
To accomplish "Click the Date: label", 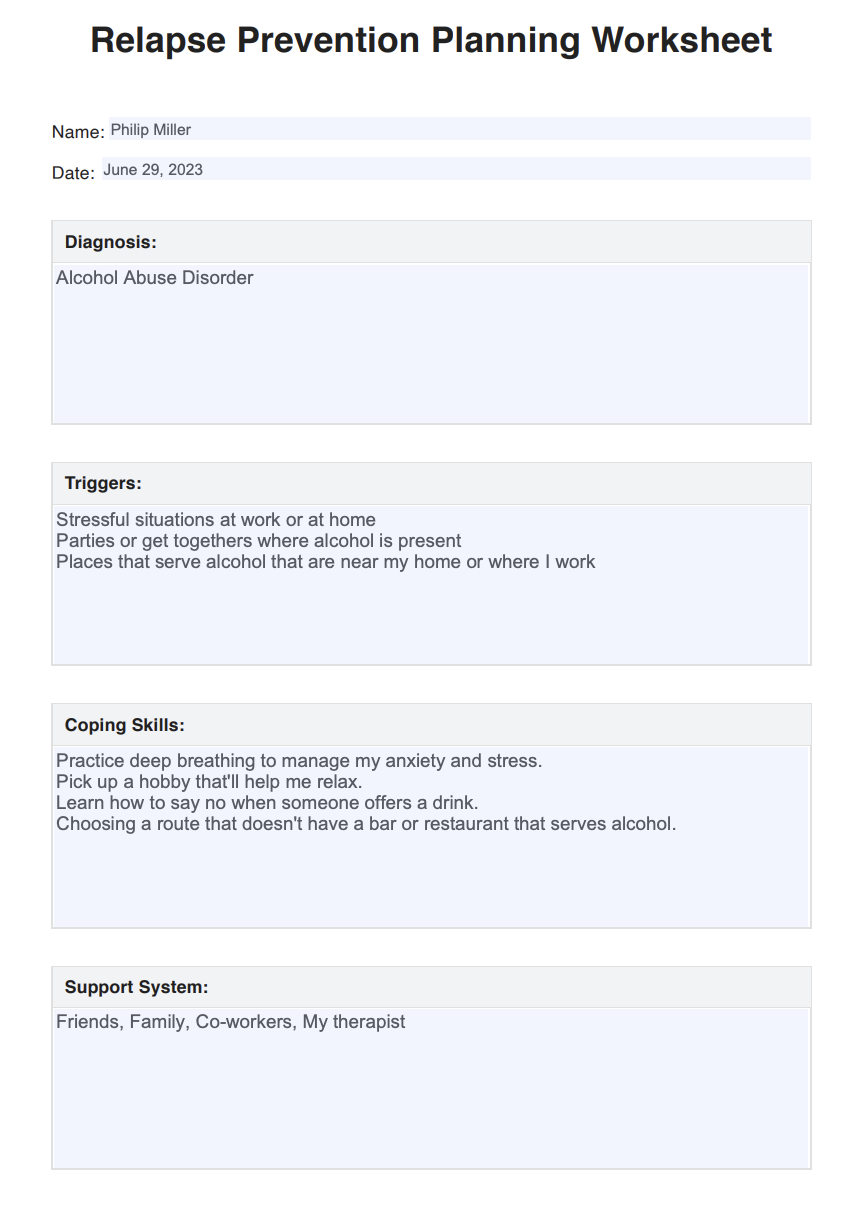I will point(73,173).
